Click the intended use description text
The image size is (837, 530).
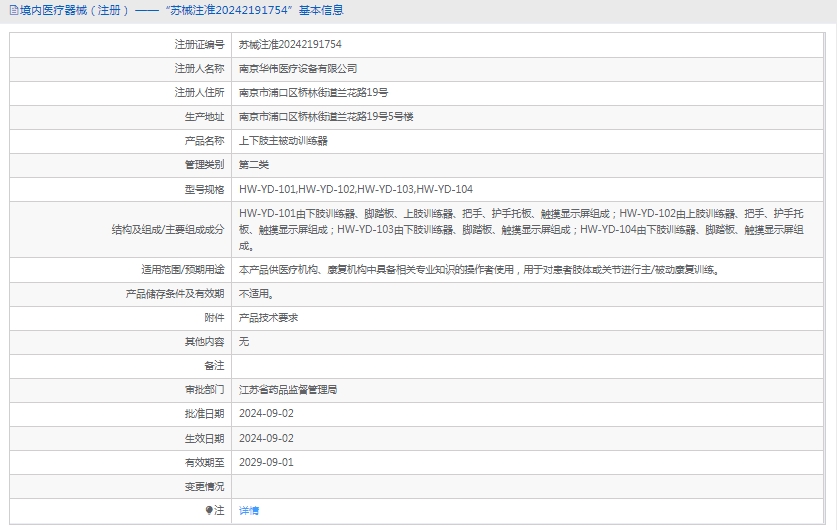[x=478, y=269]
